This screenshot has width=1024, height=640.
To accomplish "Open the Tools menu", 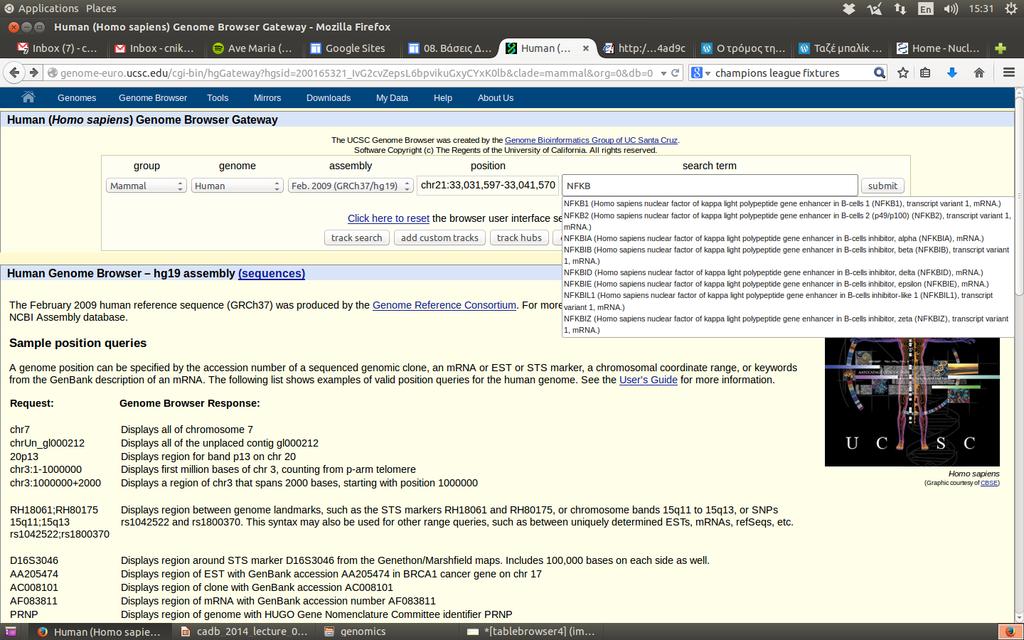I will [217, 98].
